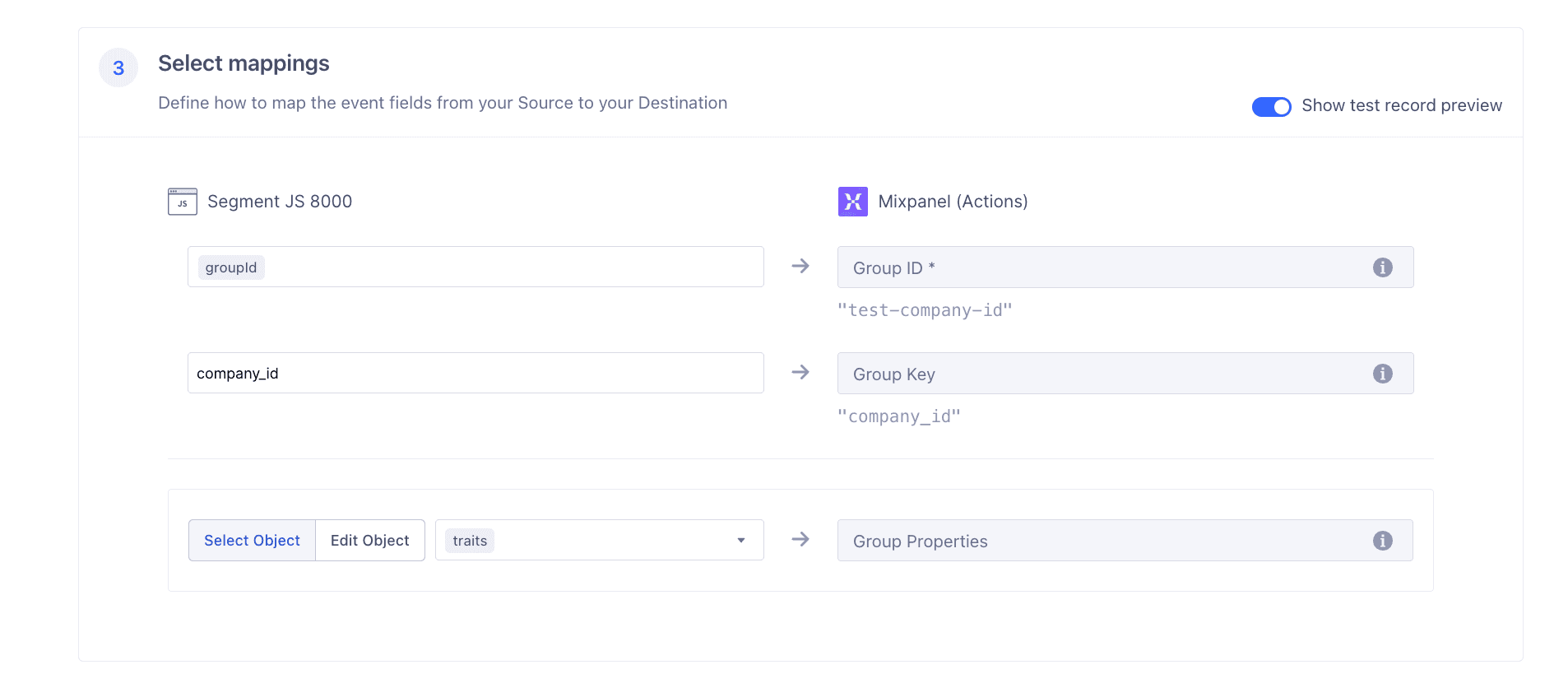Switch to the Edit Object tab
Viewport: 1568px width, 688px height.
tap(369, 541)
